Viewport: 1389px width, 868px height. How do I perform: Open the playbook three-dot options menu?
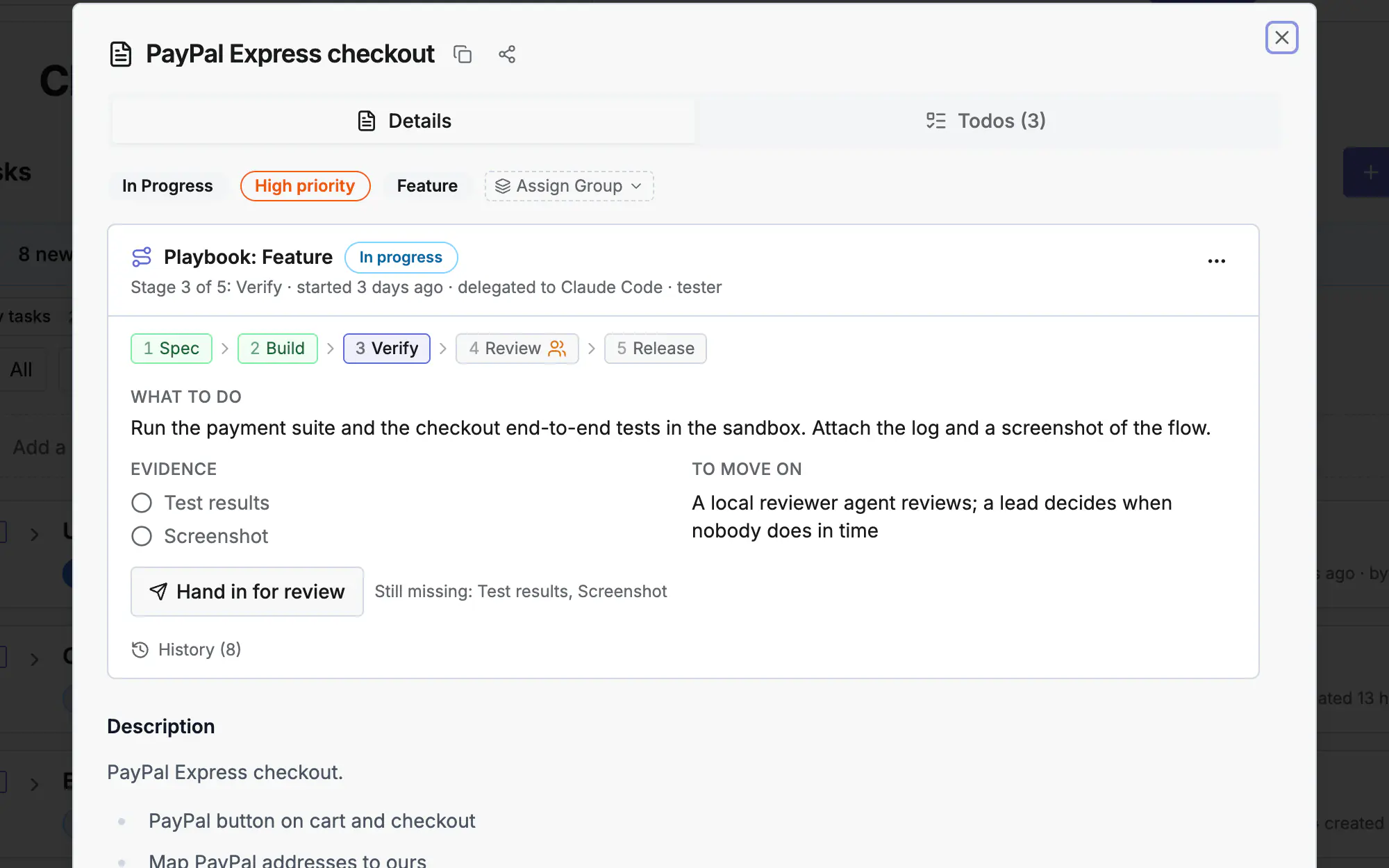coord(1217,261)
